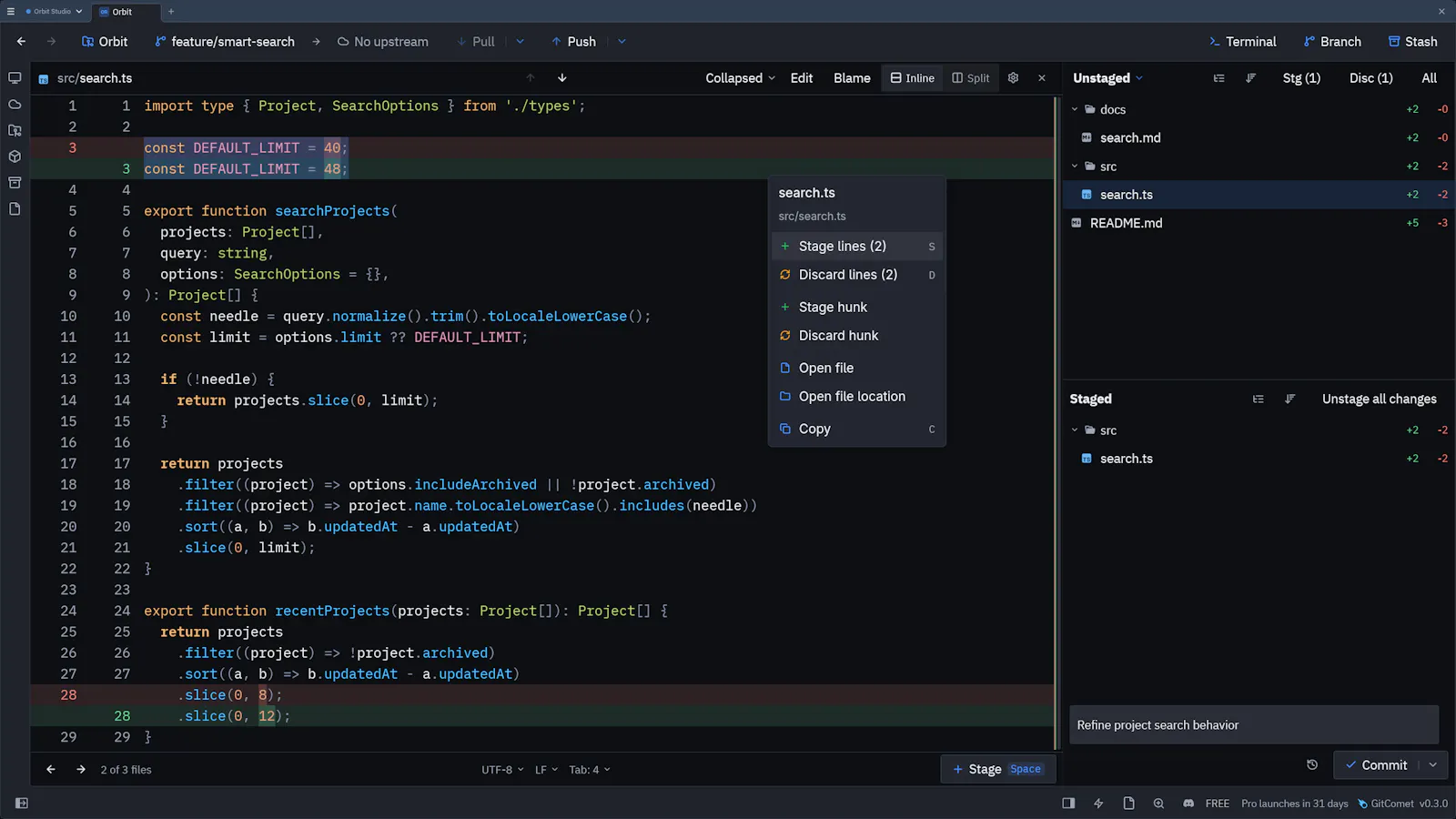Viewport: 1456px width, 819px height.
Task: Jump to next change with down arrow
Action: pyautogui.click(x=562, y=78)
